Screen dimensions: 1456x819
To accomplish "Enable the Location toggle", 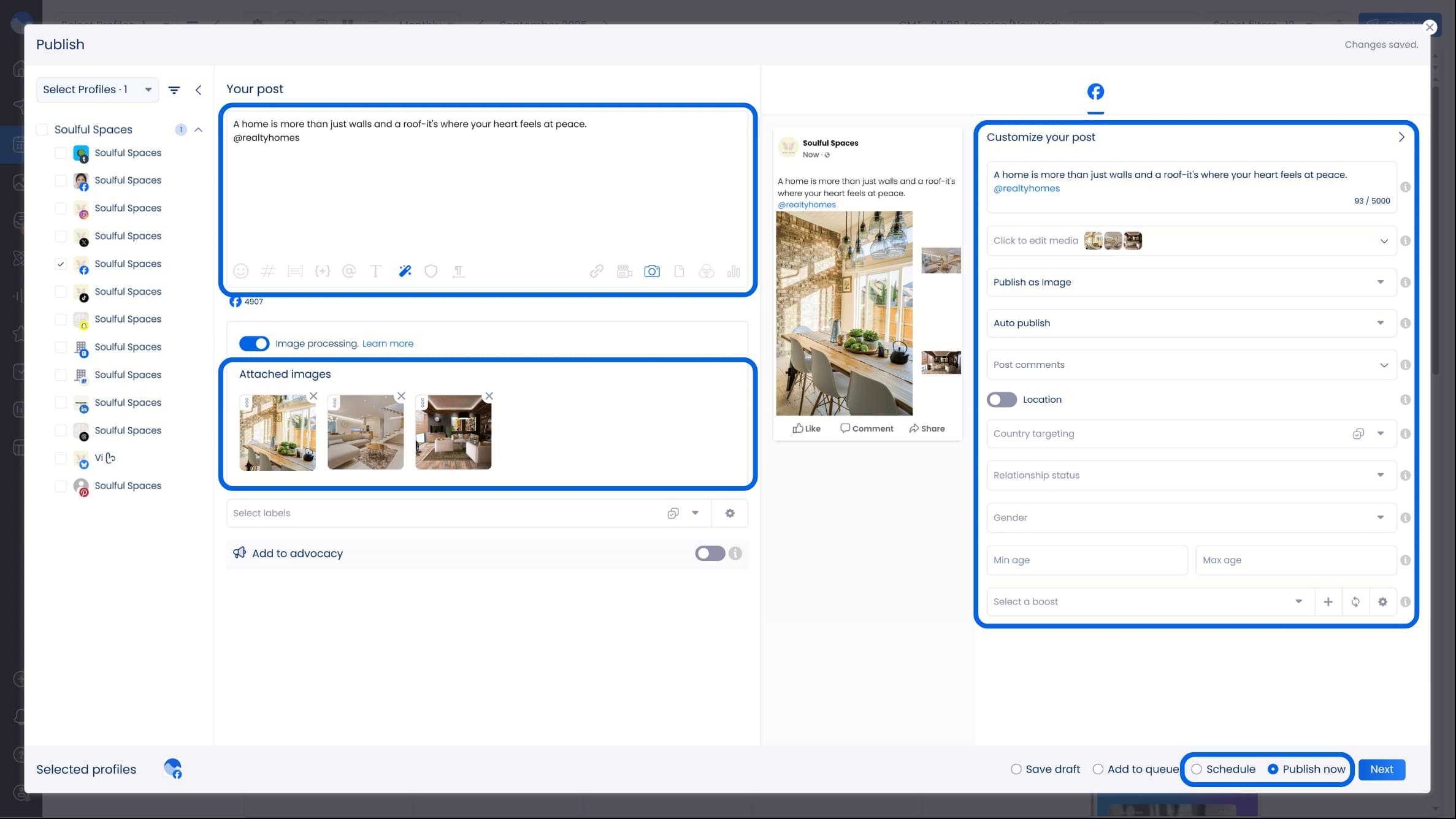I will (x=1001, y=400).
